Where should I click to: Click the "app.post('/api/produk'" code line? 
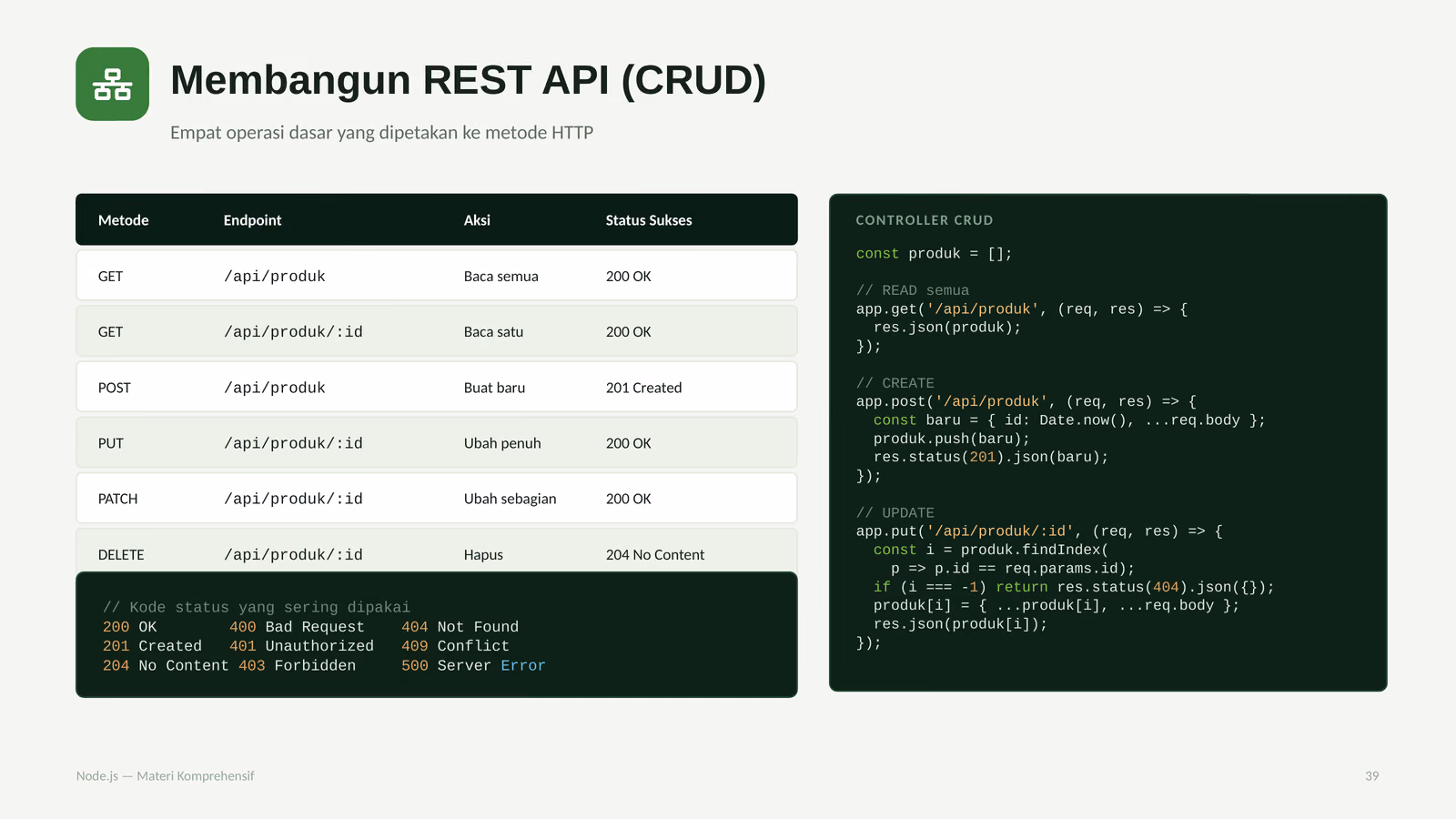(x=1026, y=401)
